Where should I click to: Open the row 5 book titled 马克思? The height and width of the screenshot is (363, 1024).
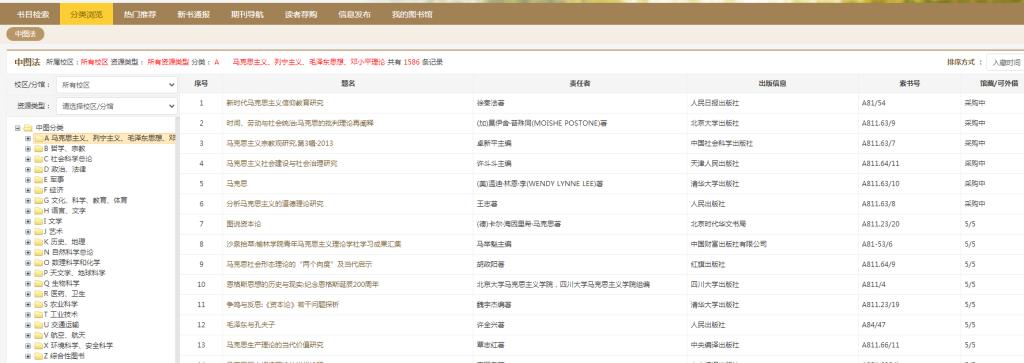coord(236,184)
